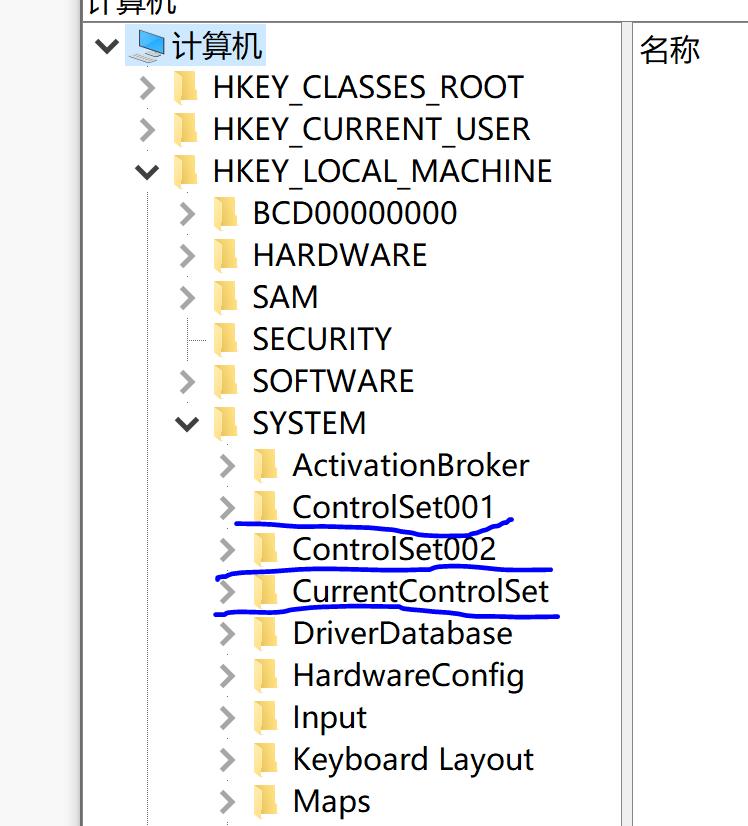Collapse the root 计算机 node
Screen dimensions: 748x826
point(107,46)
